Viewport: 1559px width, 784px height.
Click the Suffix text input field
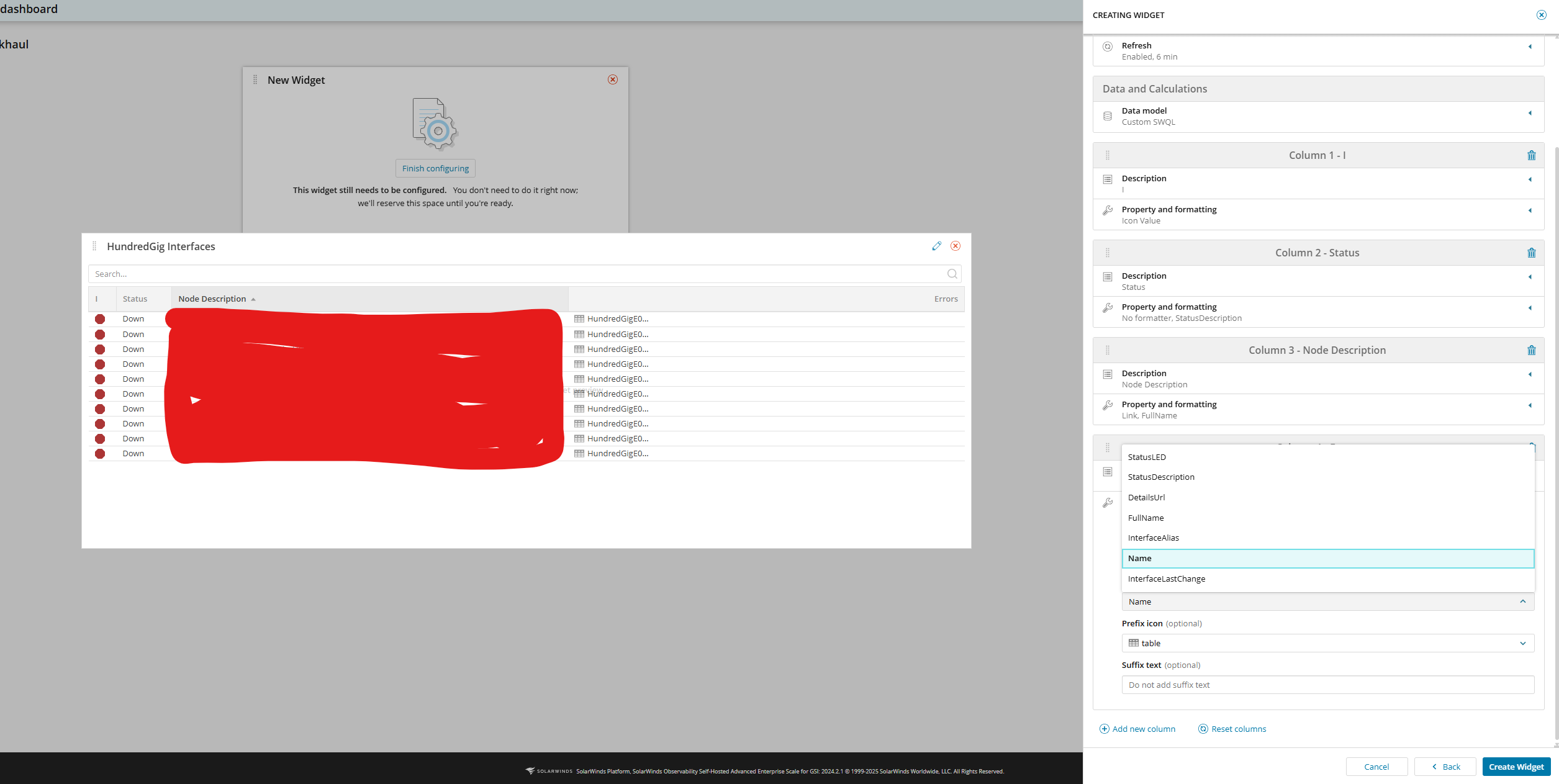pyautogui.click(x=1327, y=685)
